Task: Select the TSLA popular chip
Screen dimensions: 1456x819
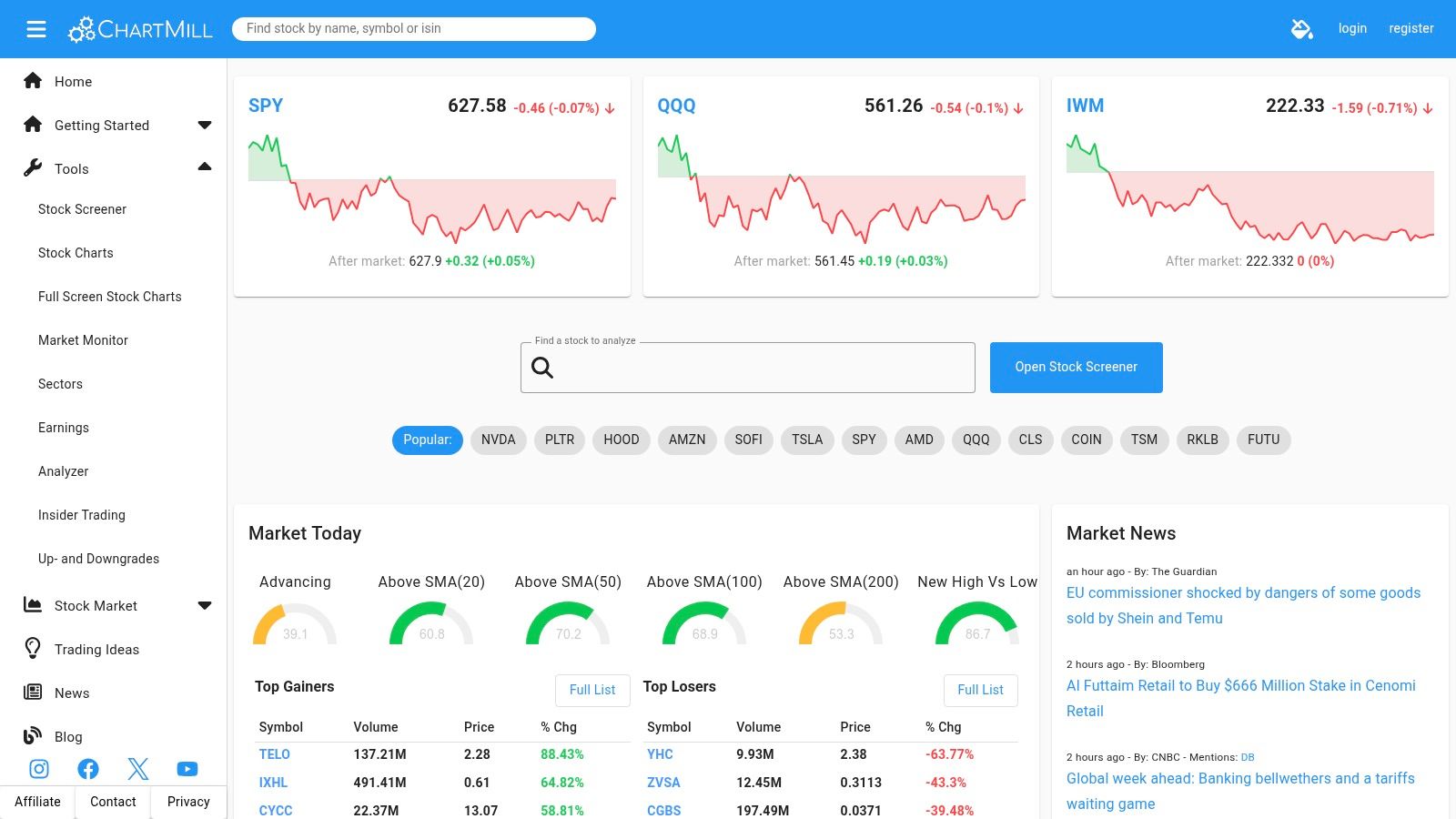Action: pos(807,440)
